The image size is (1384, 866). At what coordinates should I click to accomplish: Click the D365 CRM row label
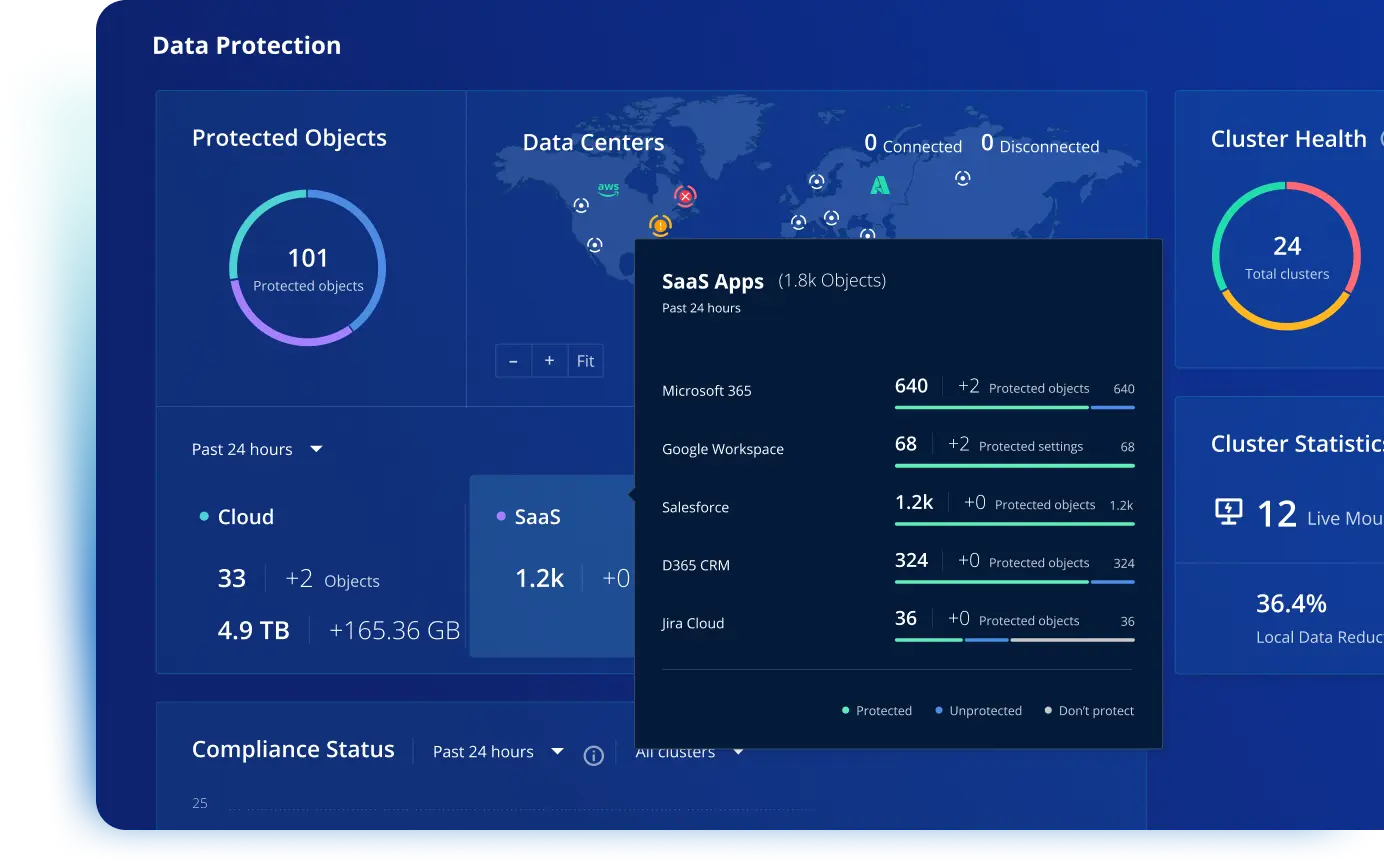(696, 565)
